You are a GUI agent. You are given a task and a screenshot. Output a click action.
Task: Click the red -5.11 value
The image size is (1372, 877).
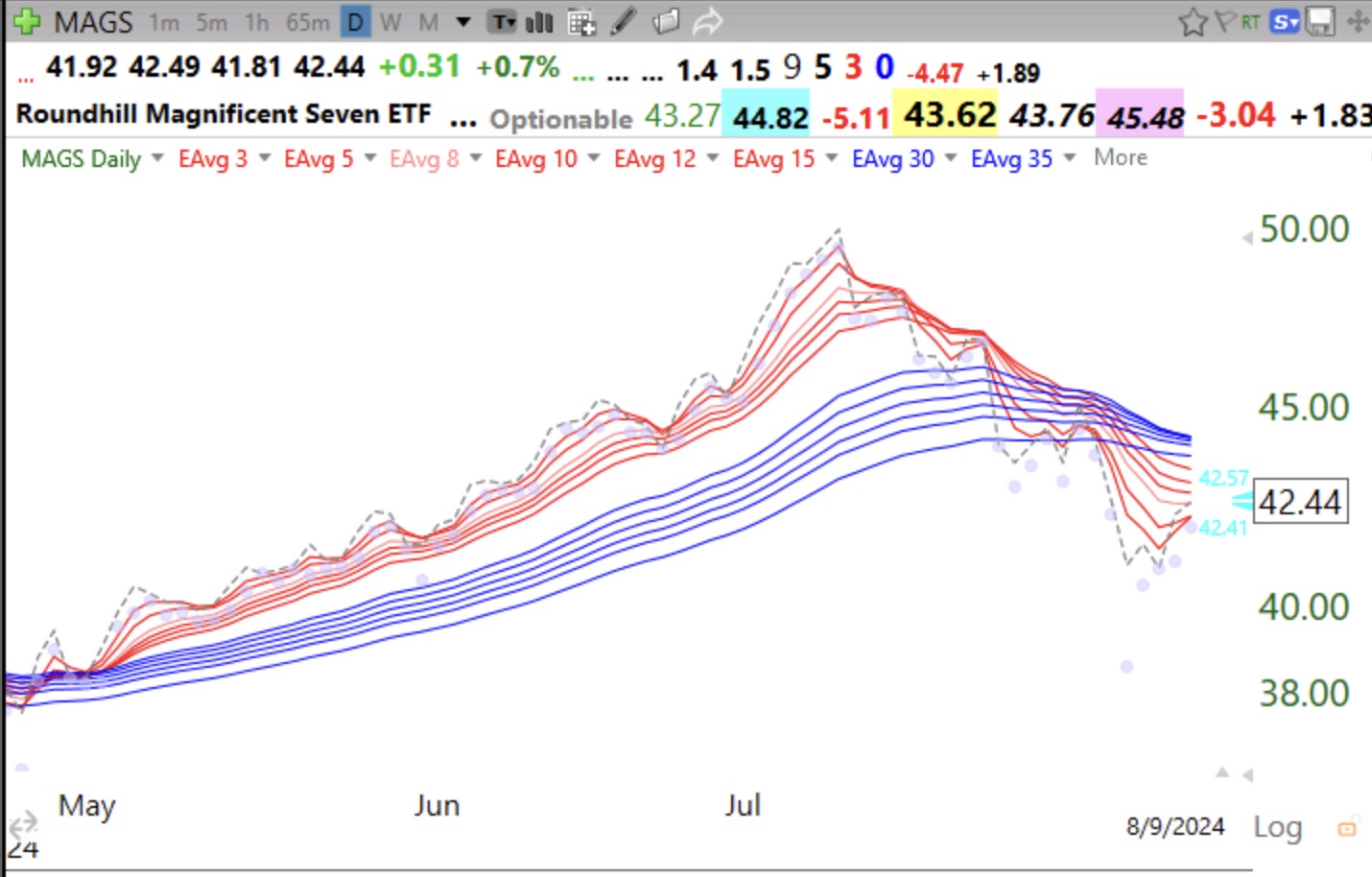coord(856,118)
